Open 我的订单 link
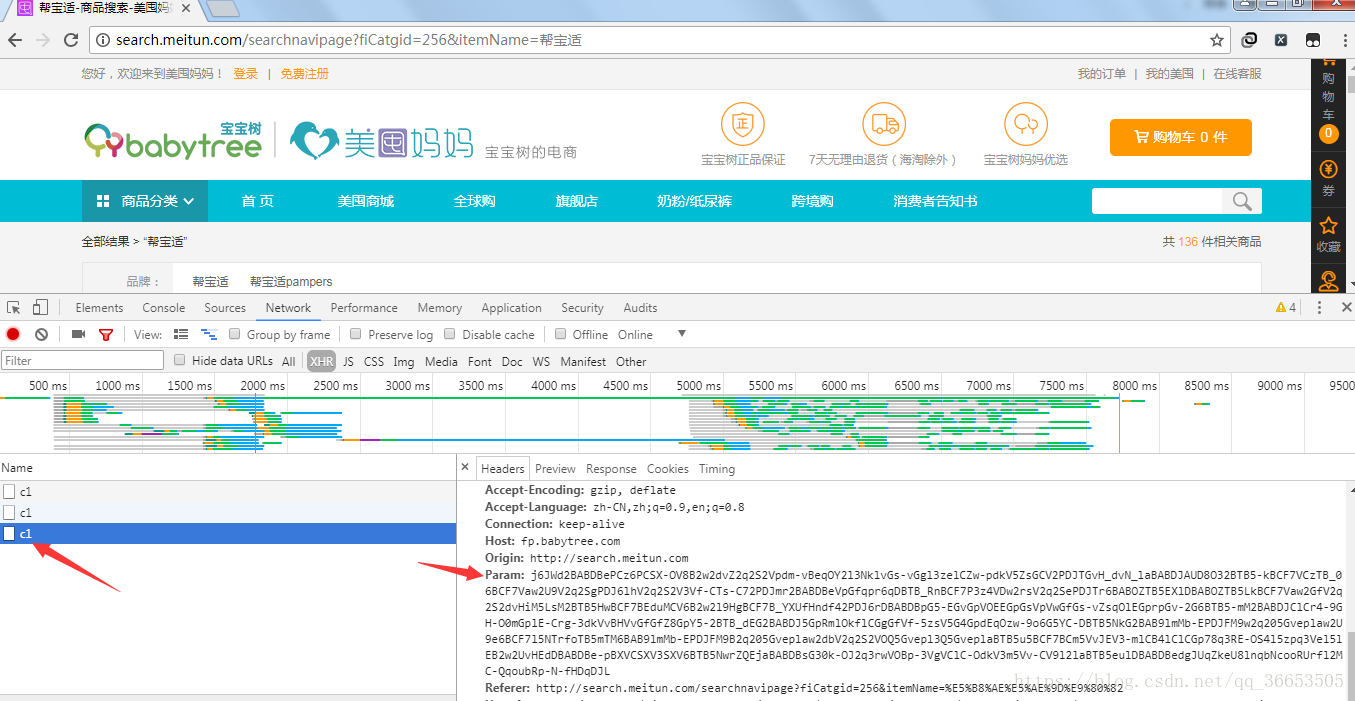 [1101, 73]
